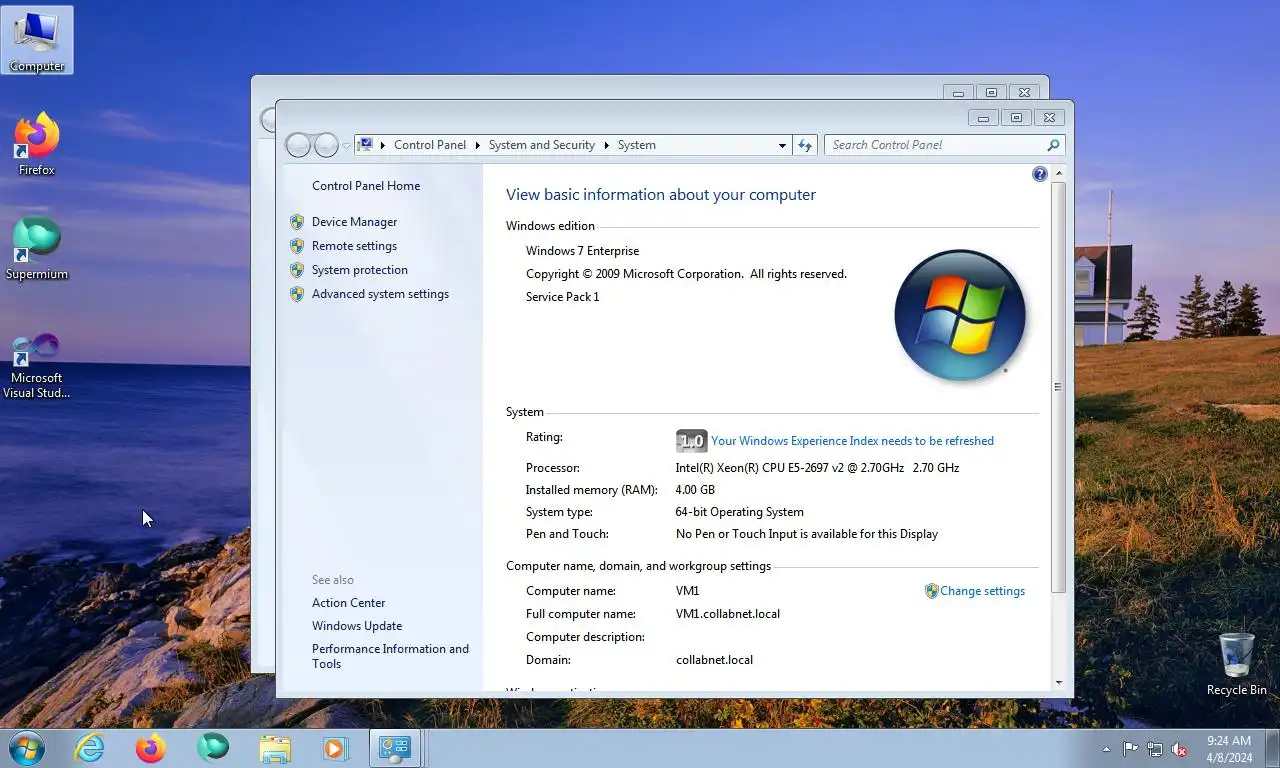Click the Service Pack 1 text
This screenshot has height=768, width=1280.
coord(562,297)
